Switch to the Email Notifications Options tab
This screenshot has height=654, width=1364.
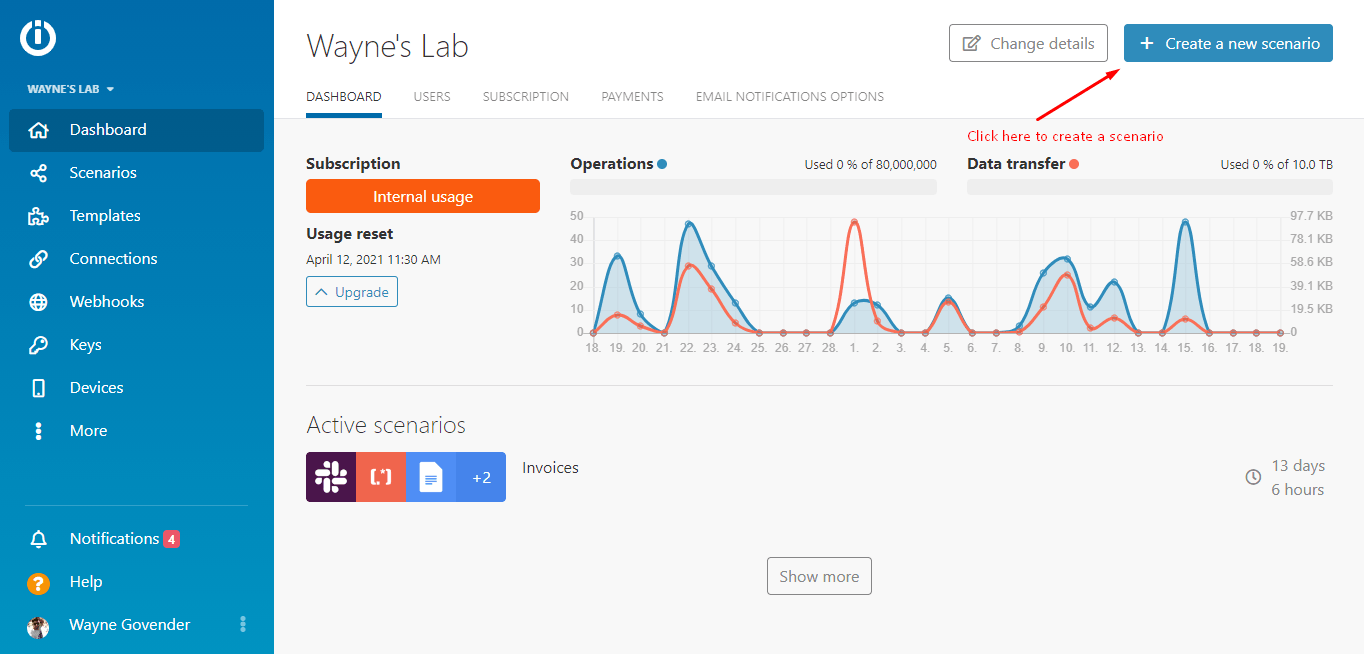pos(789,97)
